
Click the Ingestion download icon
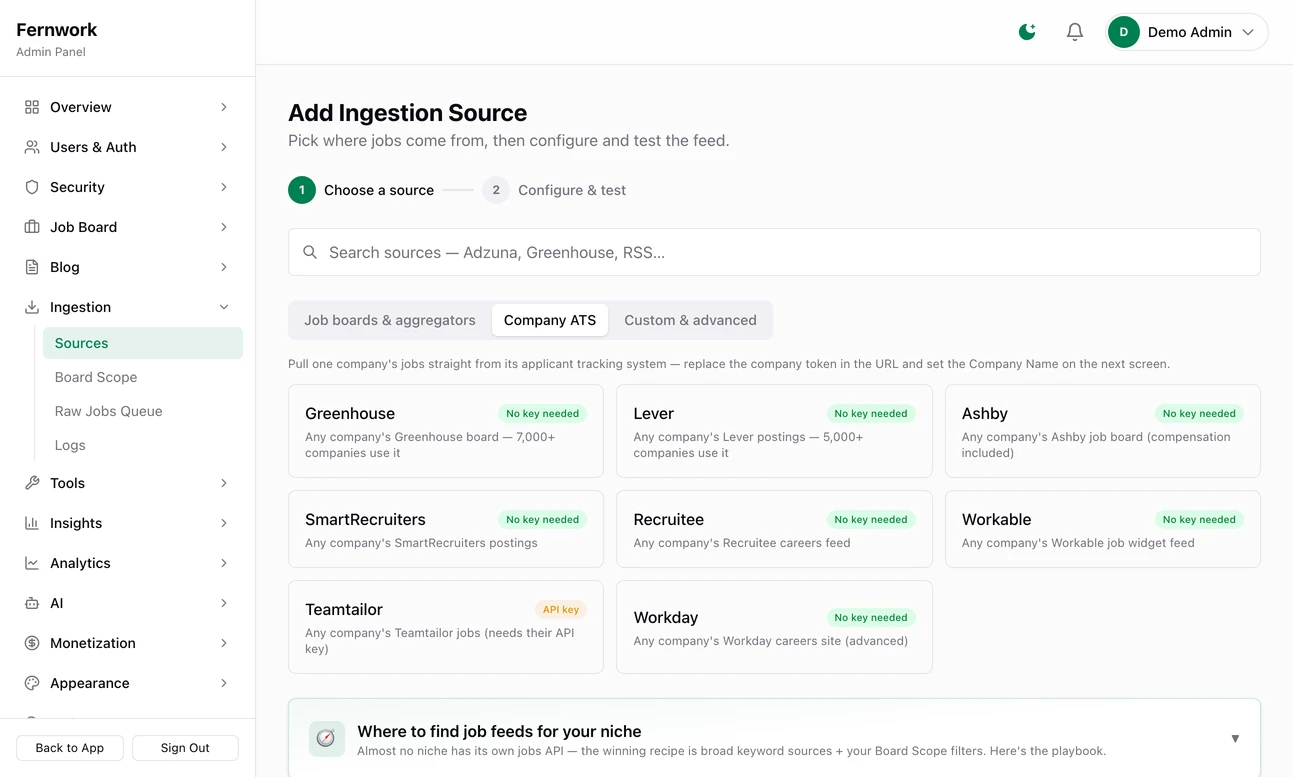[32, 307]
